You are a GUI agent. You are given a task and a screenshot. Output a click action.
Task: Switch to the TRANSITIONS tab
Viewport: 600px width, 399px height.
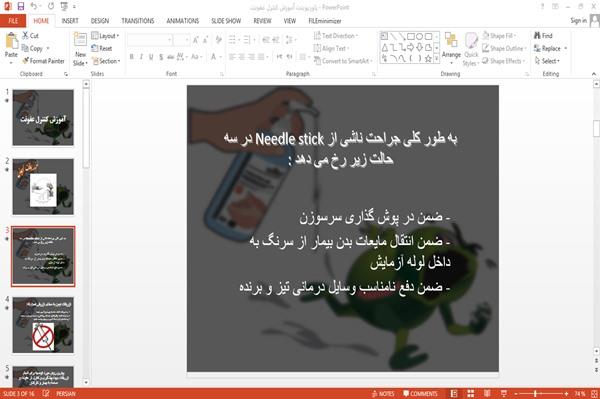pos(138,21)
